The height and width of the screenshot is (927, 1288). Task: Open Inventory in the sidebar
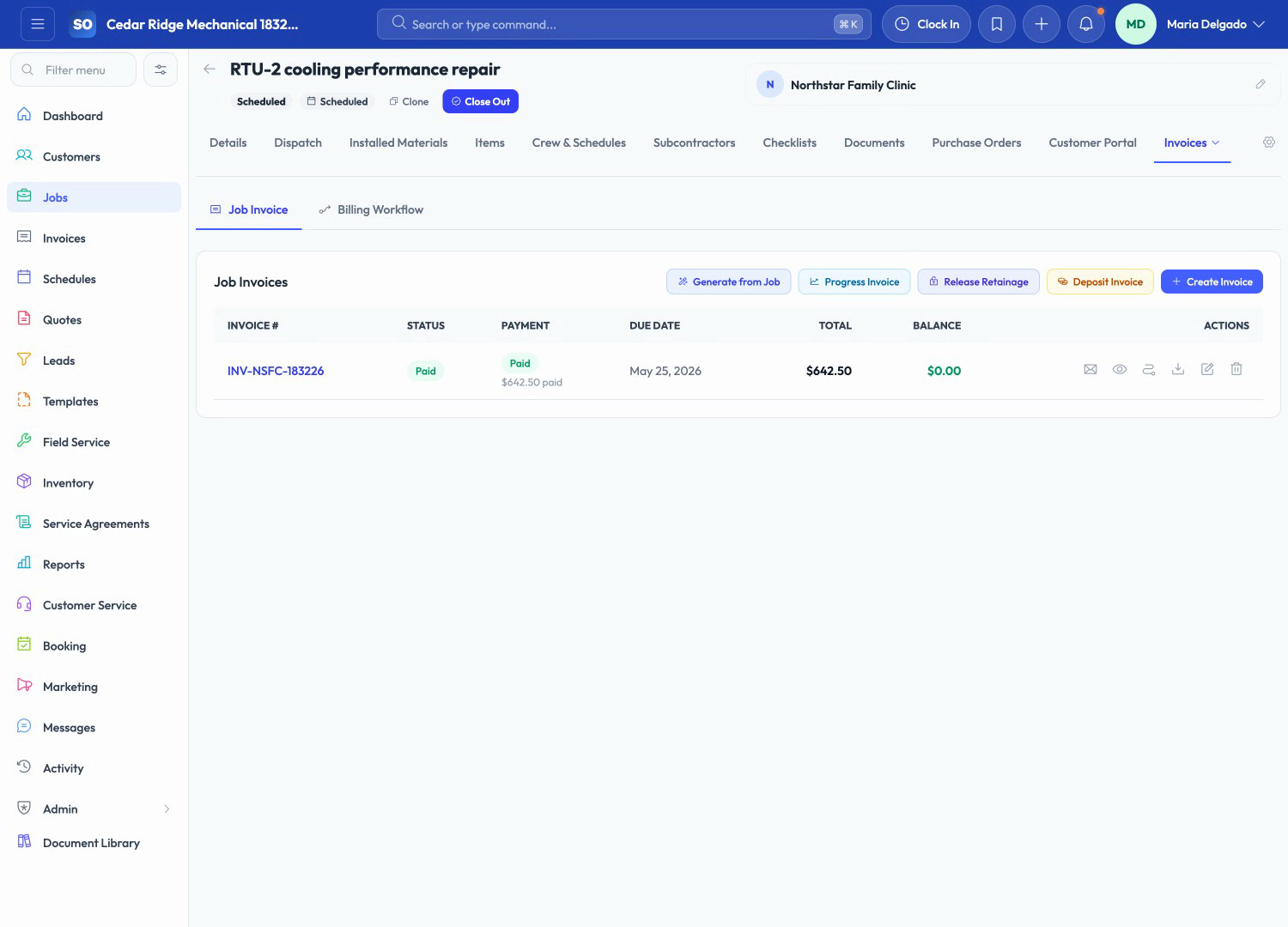(x=94, y=482)
